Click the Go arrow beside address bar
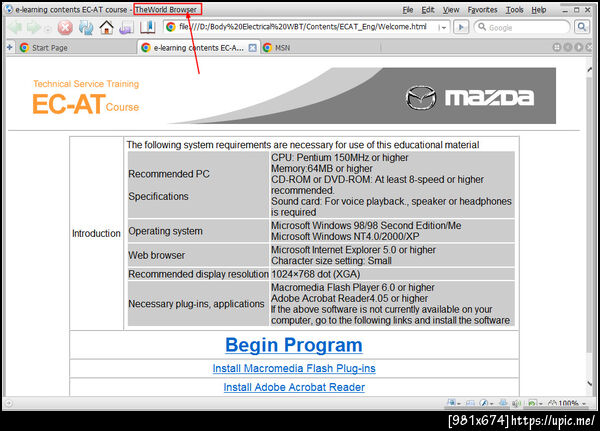Image resolution: width=600 pixels, height=431 pixels. click(461, 27)
